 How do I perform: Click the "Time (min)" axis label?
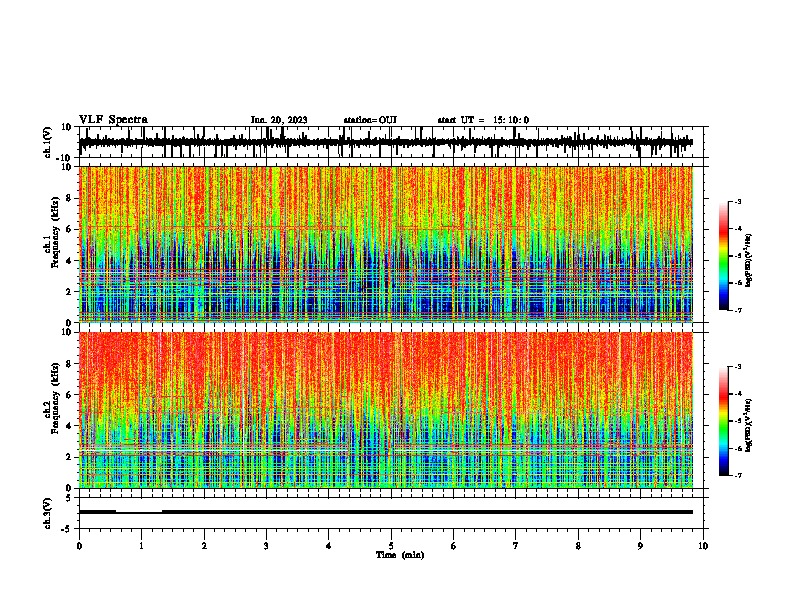coord(400,555)
